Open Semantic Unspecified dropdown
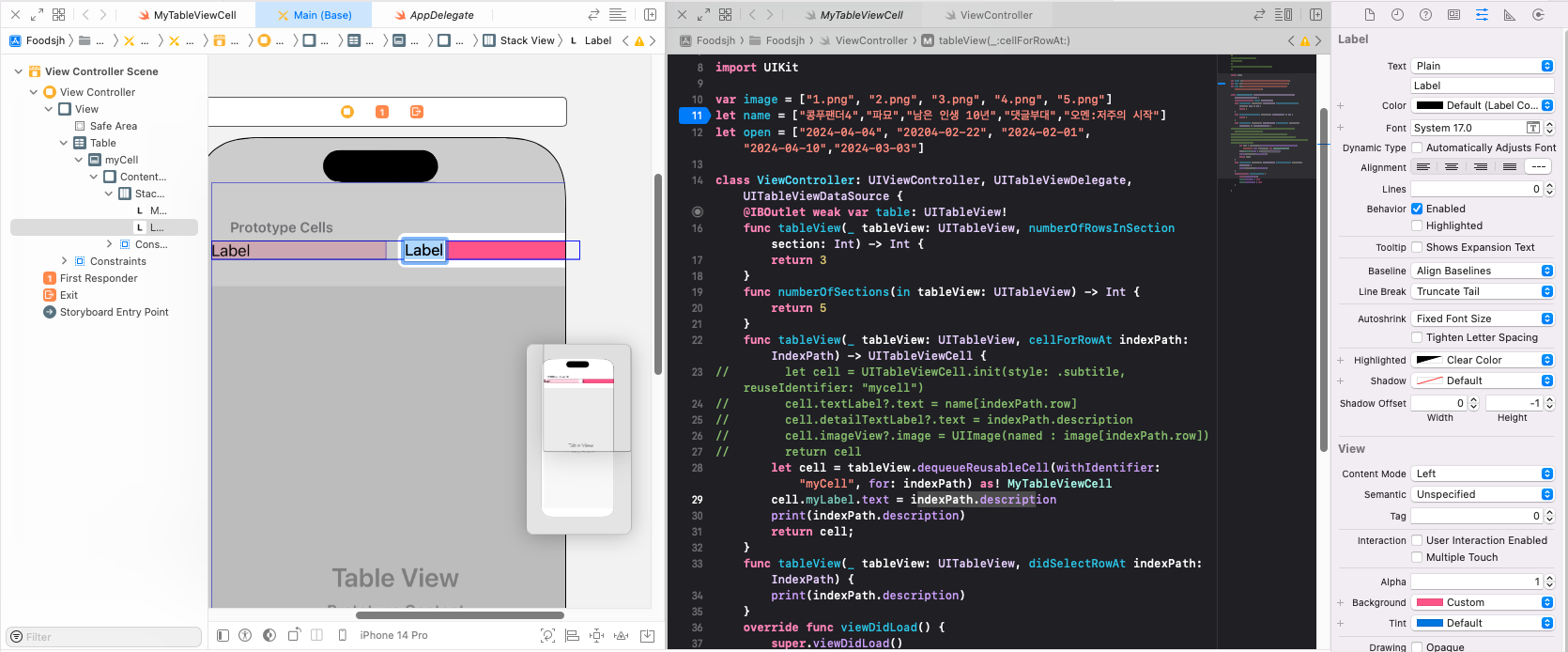 pos(1483,494)
